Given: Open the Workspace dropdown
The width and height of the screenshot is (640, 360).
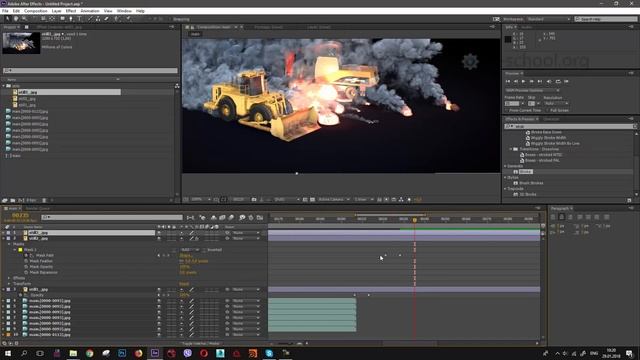Looking at the screenshot, I should coord(548,19).
